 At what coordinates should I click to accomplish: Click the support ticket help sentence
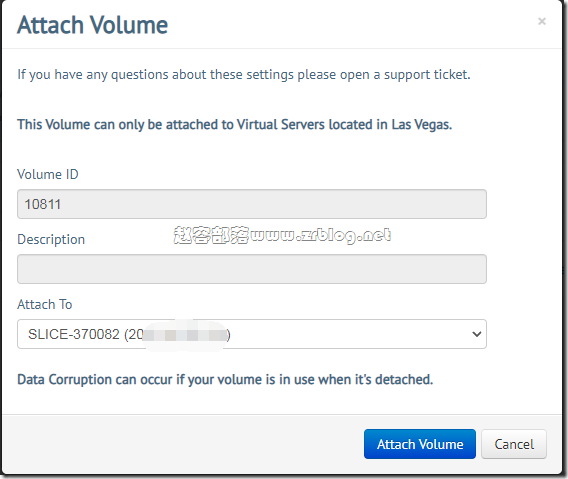tap(244, 75)
